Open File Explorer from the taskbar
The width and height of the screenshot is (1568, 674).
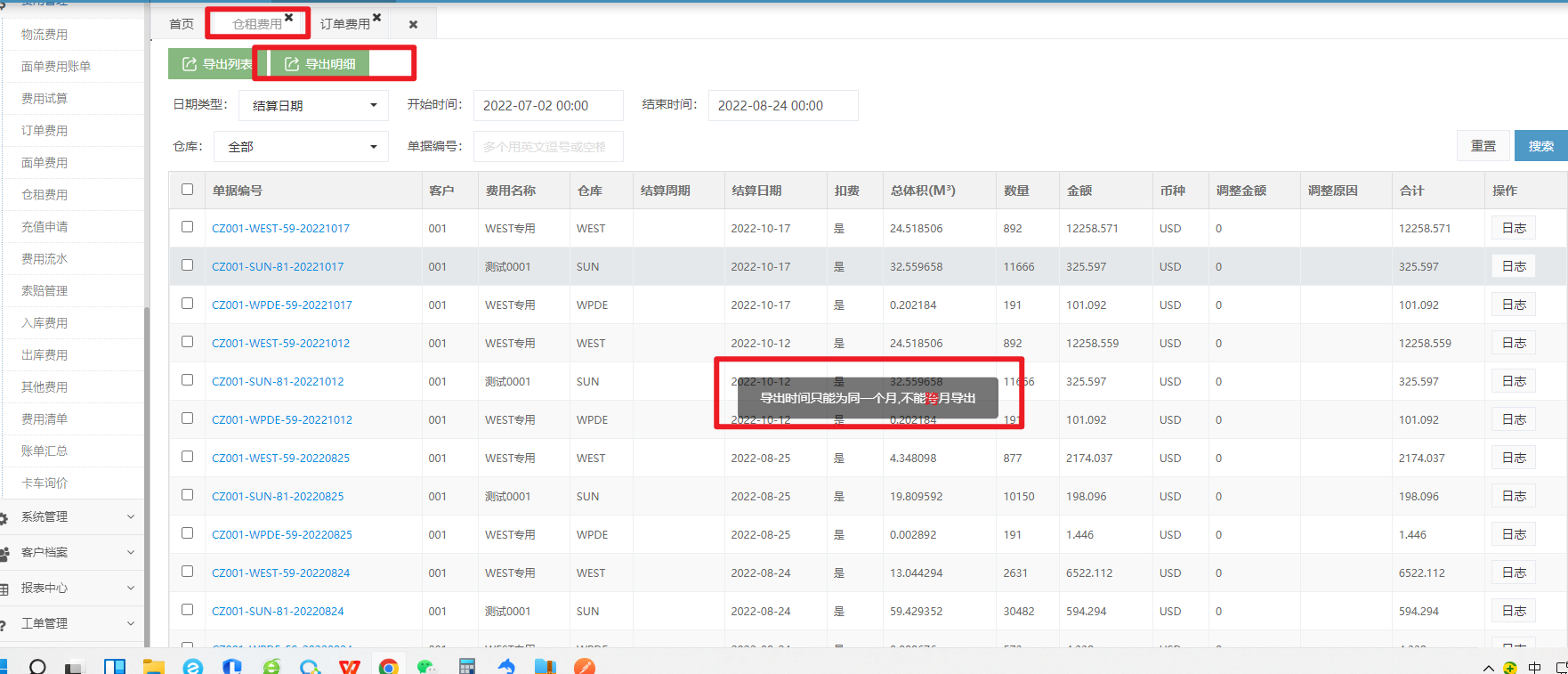click(154, 666)
